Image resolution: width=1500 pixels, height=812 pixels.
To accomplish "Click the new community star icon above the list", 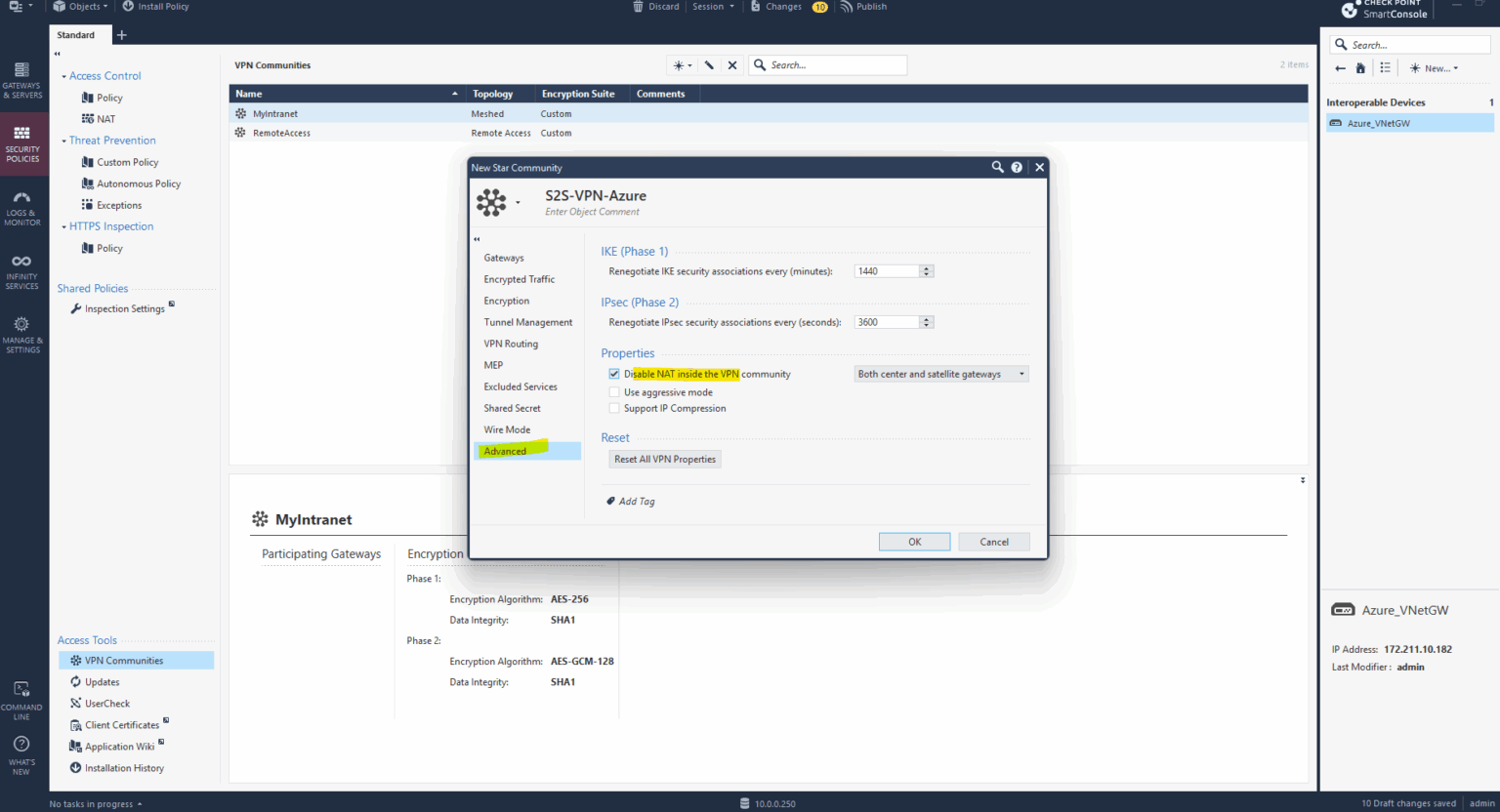I will tap(678, 64).
